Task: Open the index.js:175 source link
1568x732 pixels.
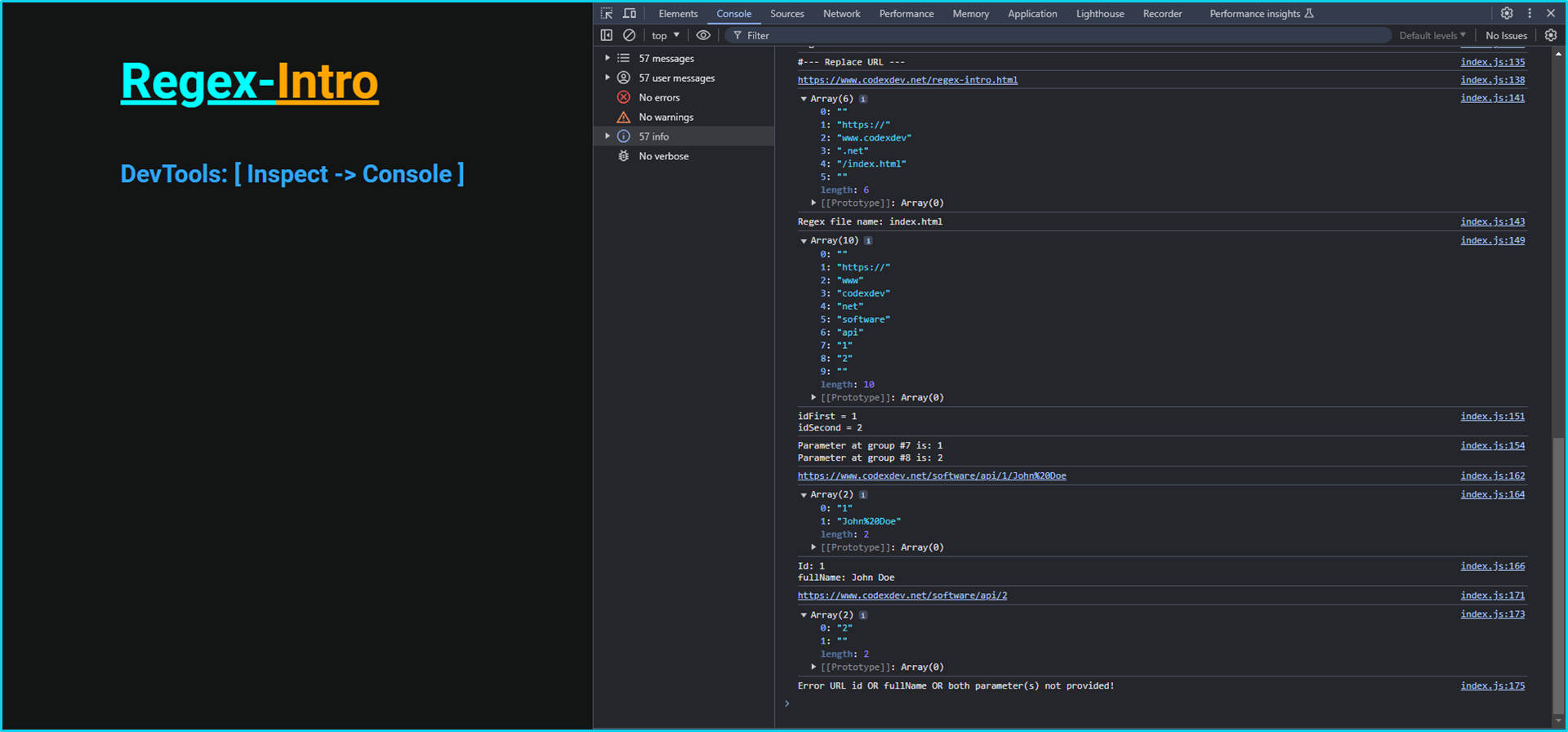Action: (x=1492, y=686)
